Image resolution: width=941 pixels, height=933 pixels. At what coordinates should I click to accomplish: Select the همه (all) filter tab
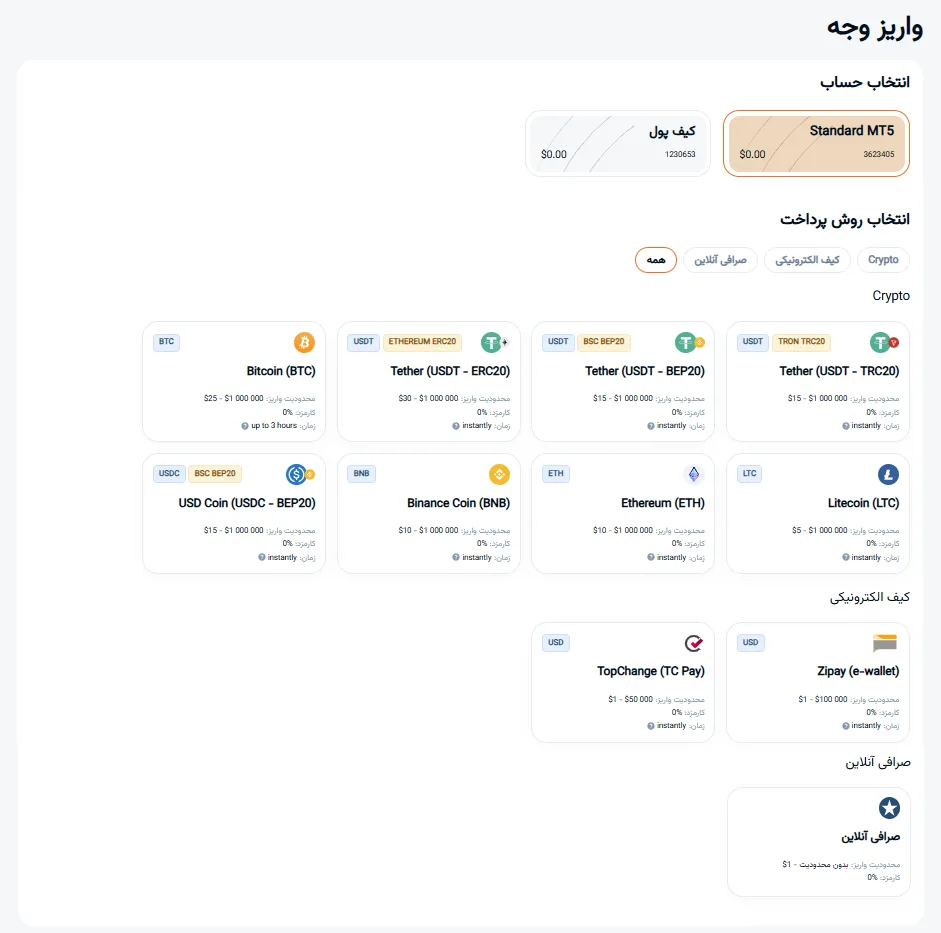(x=656, y=260)
